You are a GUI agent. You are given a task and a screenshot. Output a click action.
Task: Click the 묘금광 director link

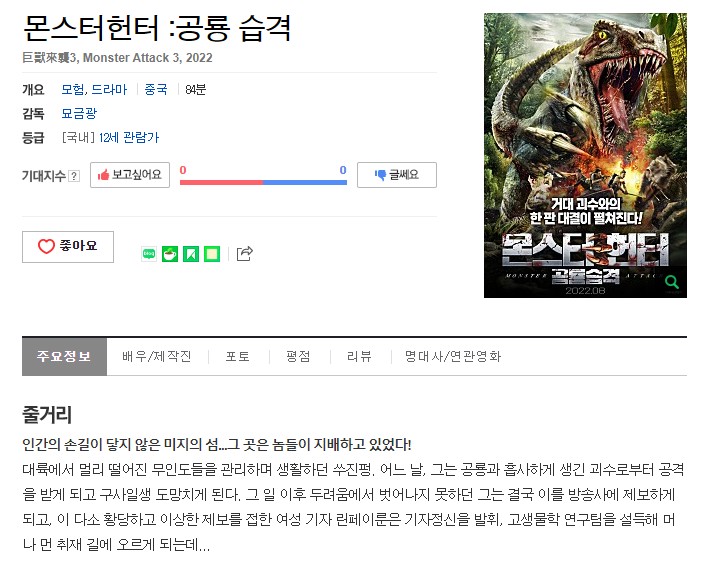click(x=79, y=113)
